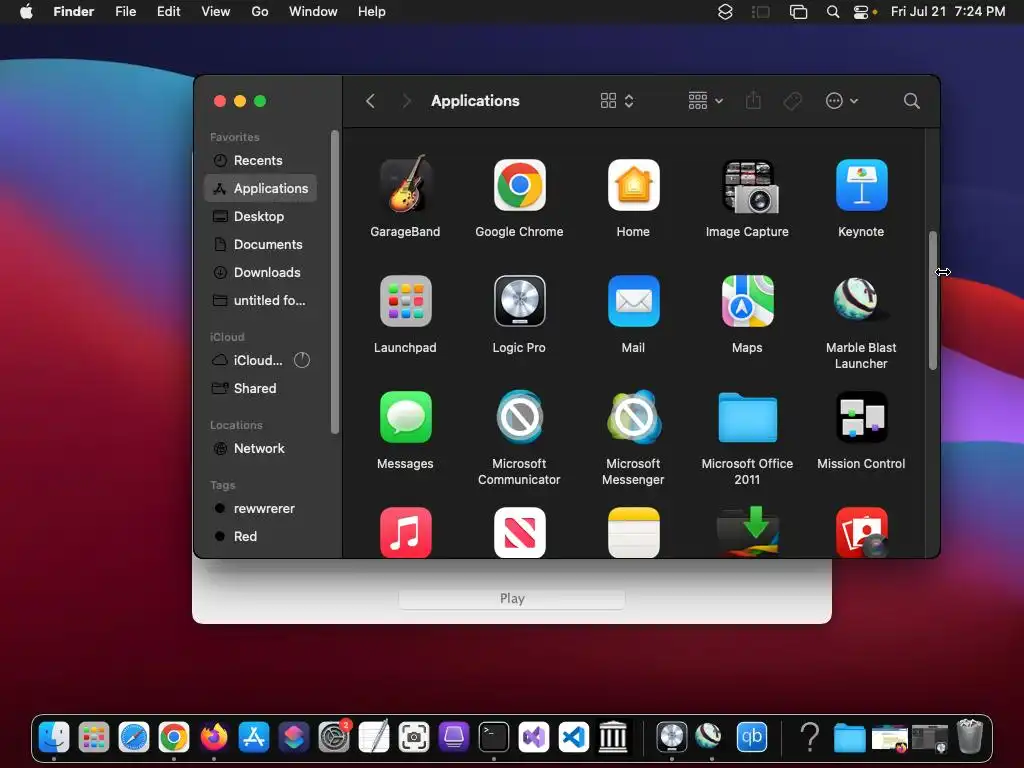Screen dimensions: 1024x768
Task: Select the Photo Booth app icon
Action: point(862,532)
